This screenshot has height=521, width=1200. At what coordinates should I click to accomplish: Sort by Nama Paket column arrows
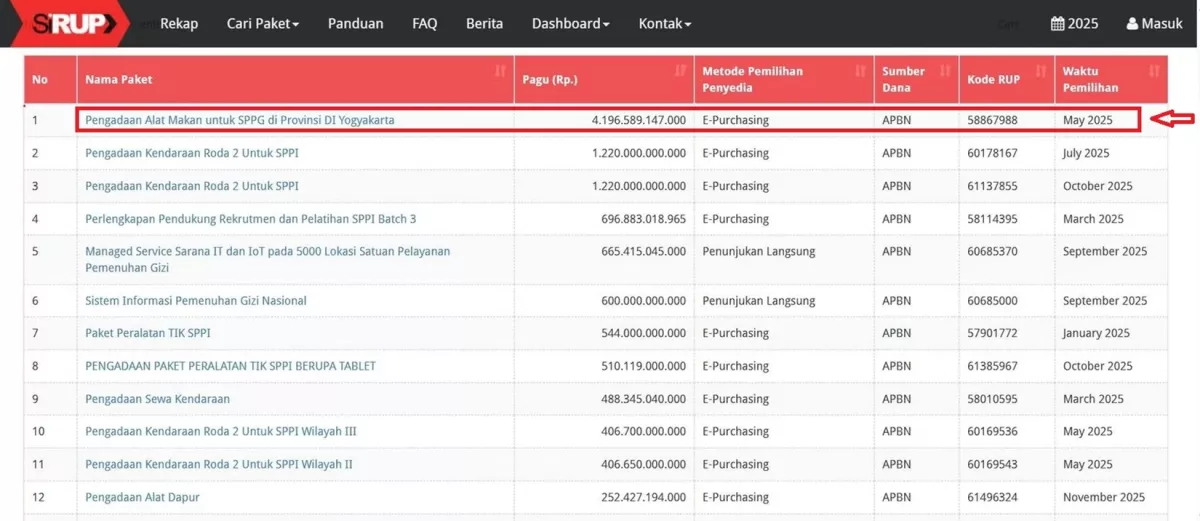pos(501,71)
